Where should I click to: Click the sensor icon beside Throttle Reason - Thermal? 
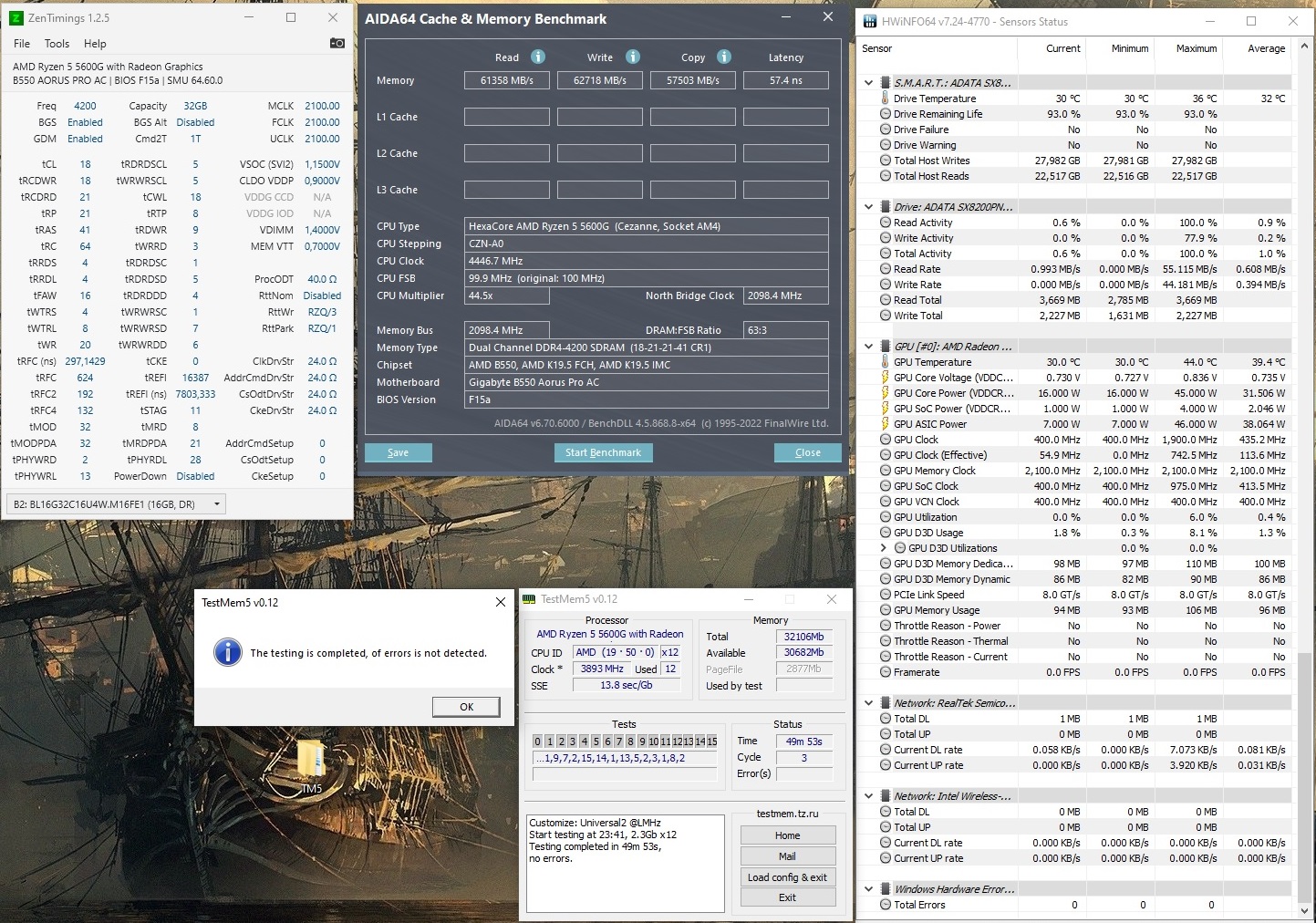click(885, 641)
